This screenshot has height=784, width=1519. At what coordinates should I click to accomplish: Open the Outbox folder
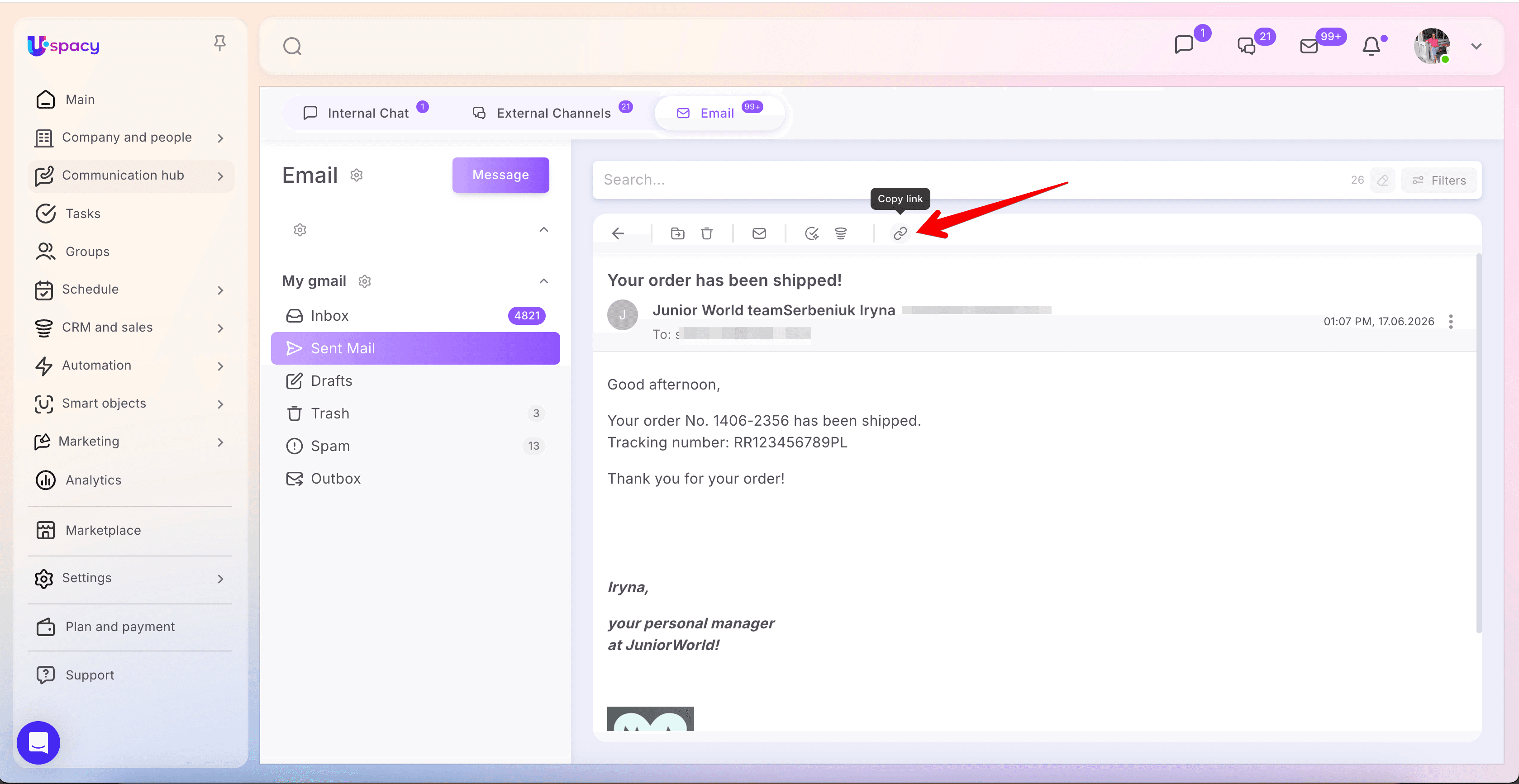point(415,479)
